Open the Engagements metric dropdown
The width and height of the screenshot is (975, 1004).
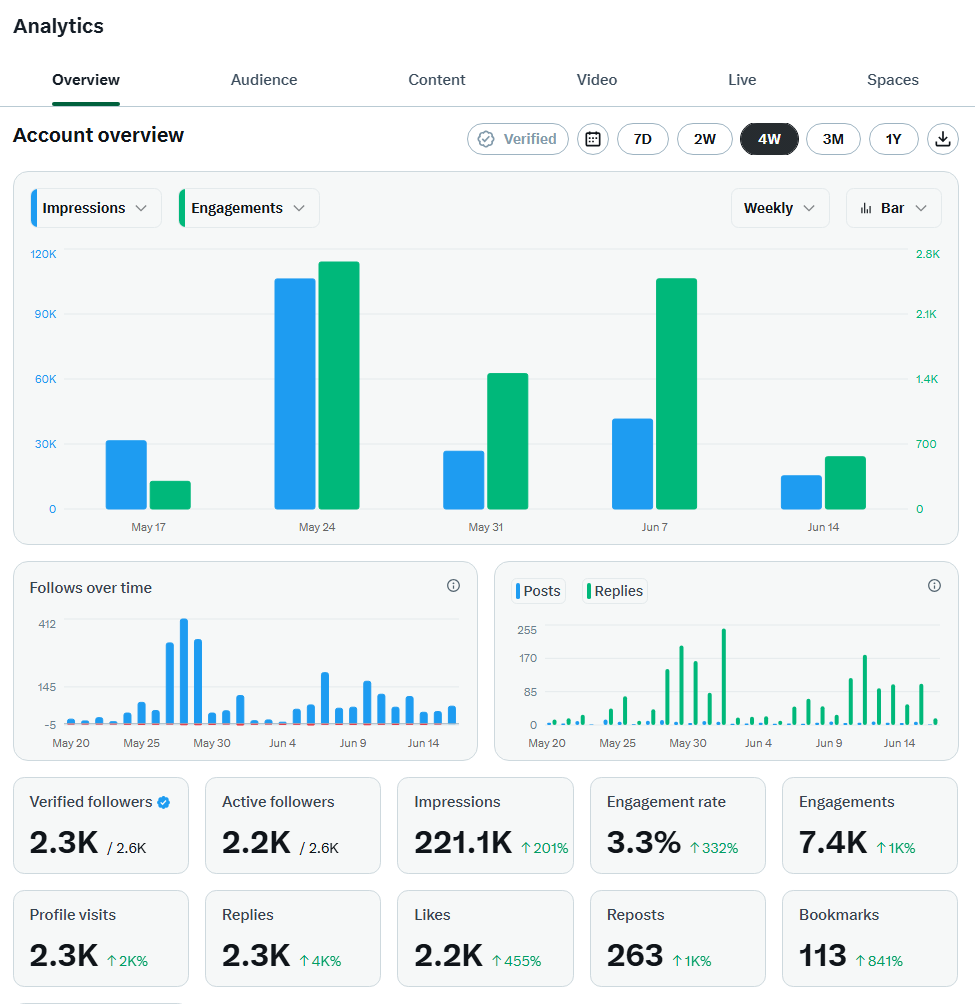[x=249, y=208]
